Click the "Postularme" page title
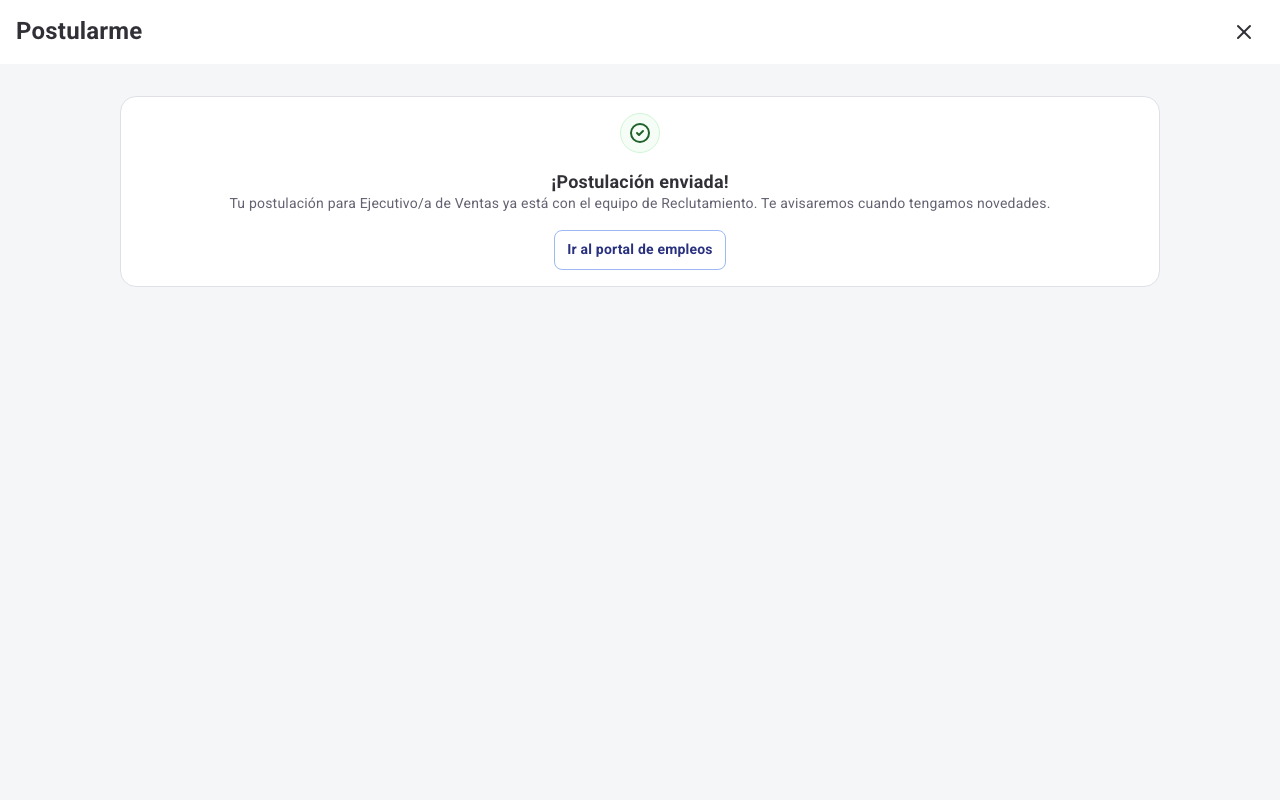This screenshot has height=800, width=1280. [79, 31]
